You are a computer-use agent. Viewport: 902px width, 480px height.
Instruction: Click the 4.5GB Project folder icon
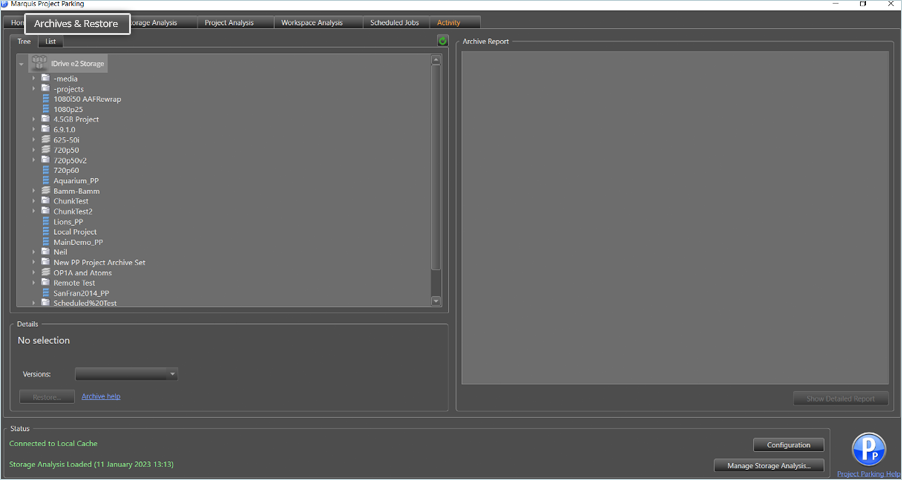coord(46,119)
